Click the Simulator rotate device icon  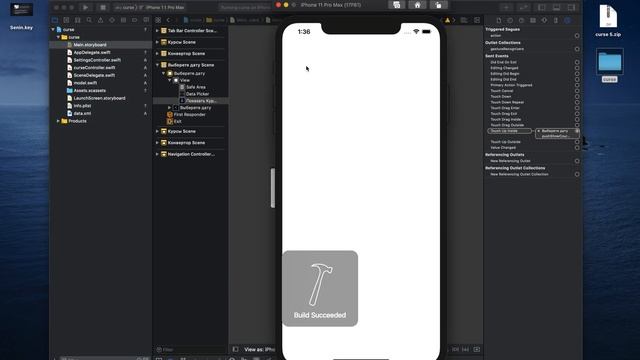[438, 5]
